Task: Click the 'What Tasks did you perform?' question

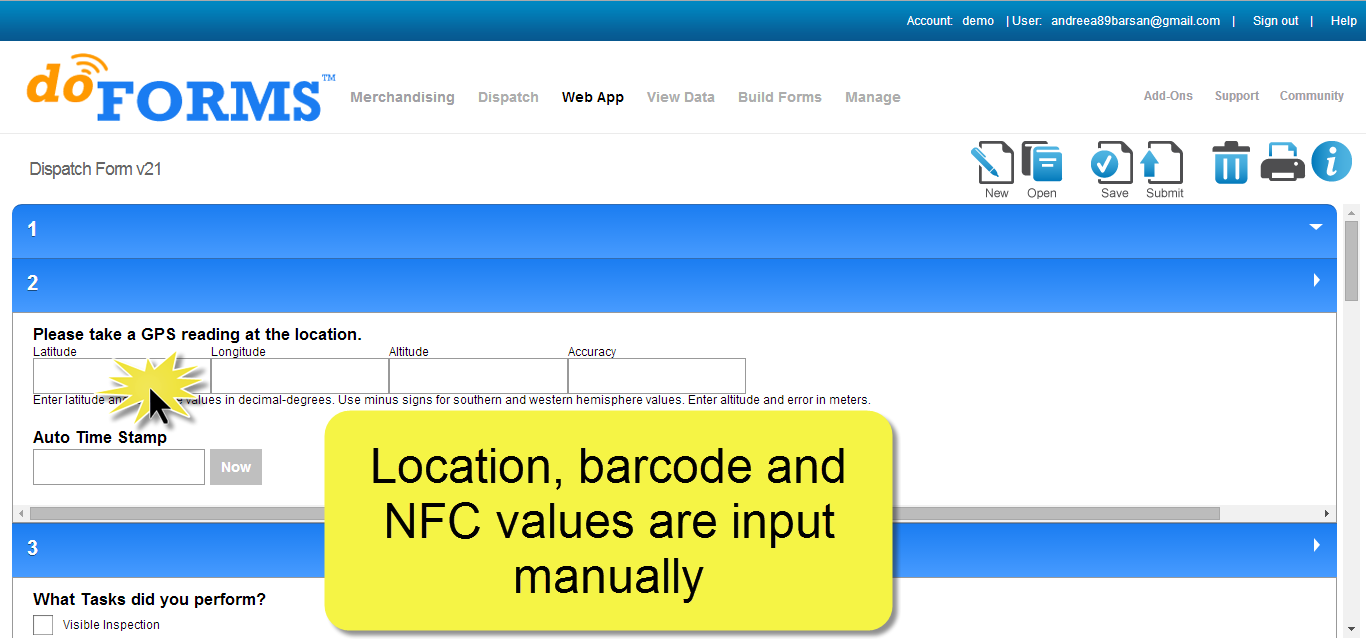Action: click(x=149, y=599)
